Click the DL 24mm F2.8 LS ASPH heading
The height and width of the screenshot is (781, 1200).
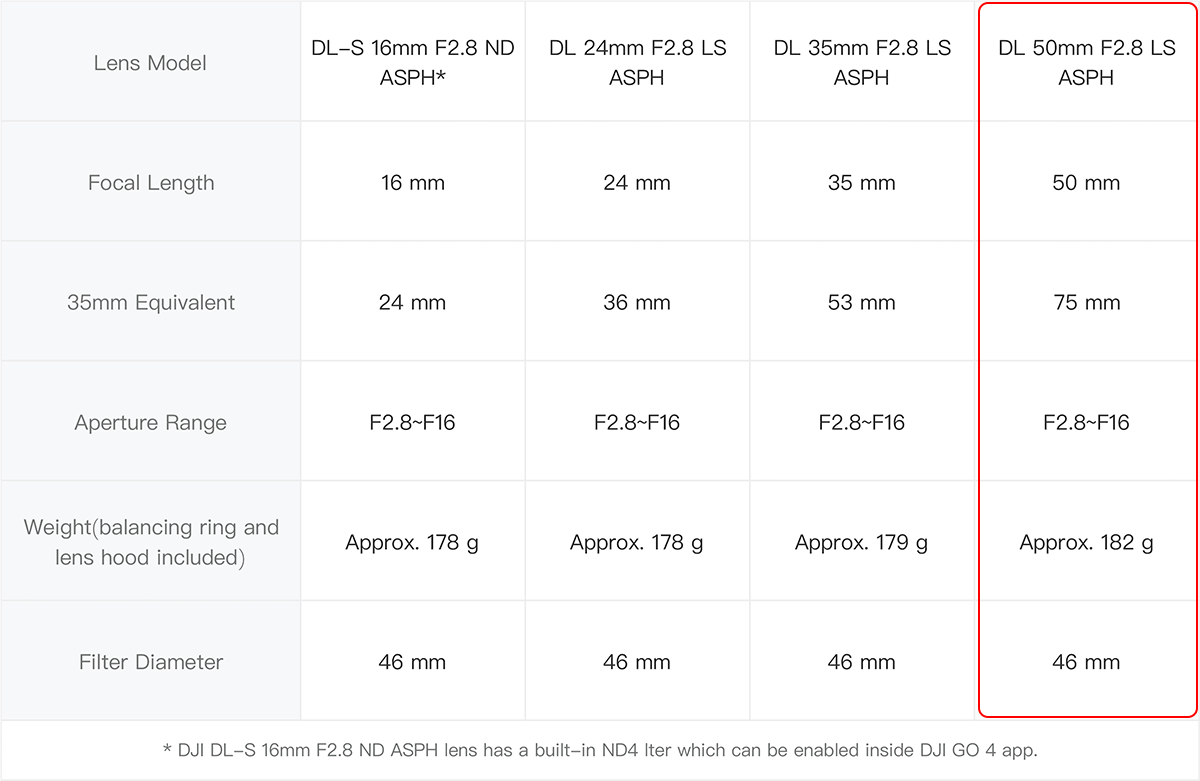637,62
